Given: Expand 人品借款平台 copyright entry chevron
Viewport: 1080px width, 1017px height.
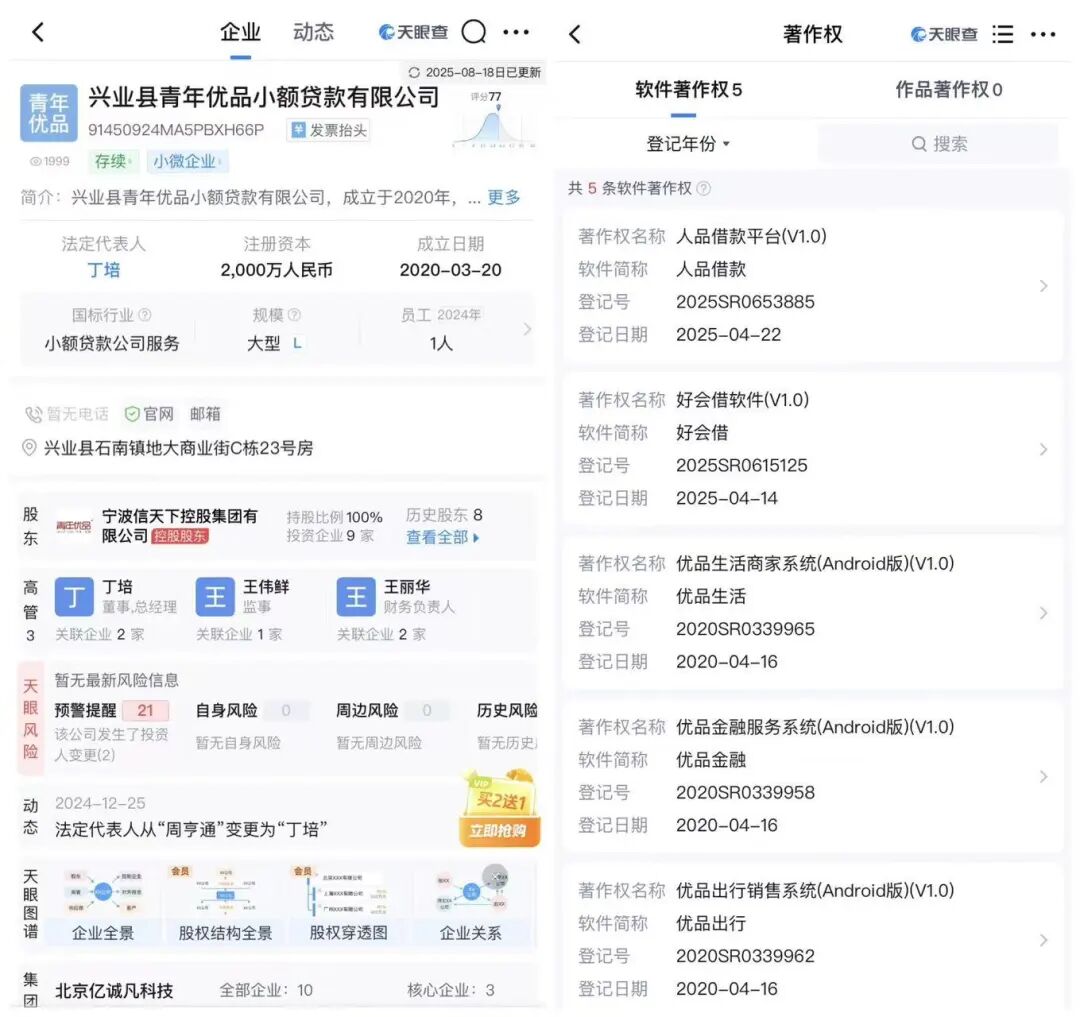Looking at the screenshot, I should point(1043,286).
